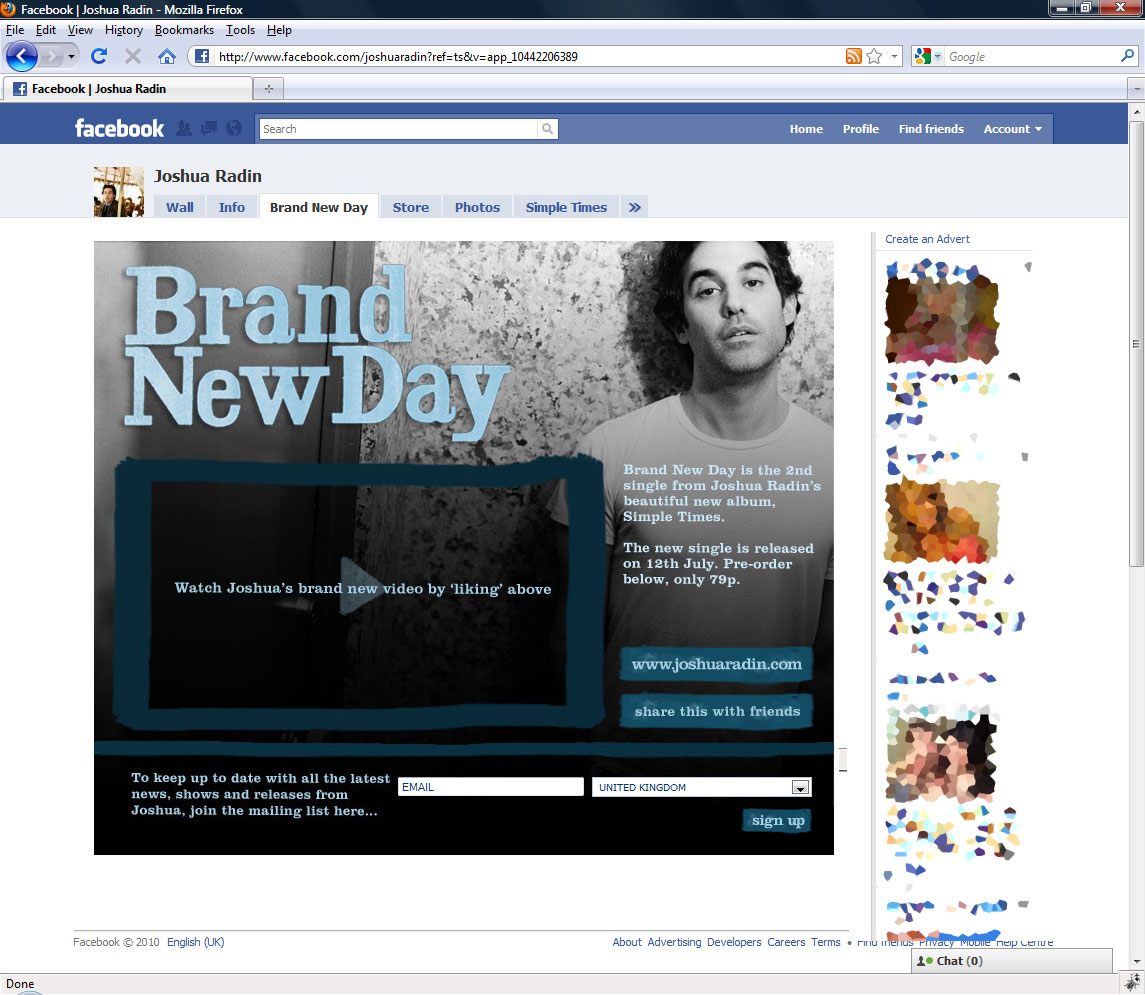Image resolution: width=1145 pixels, height=995 pixels.
Task: Subscribe via the orange RSS feed icon
Action: tap(853, 56)
